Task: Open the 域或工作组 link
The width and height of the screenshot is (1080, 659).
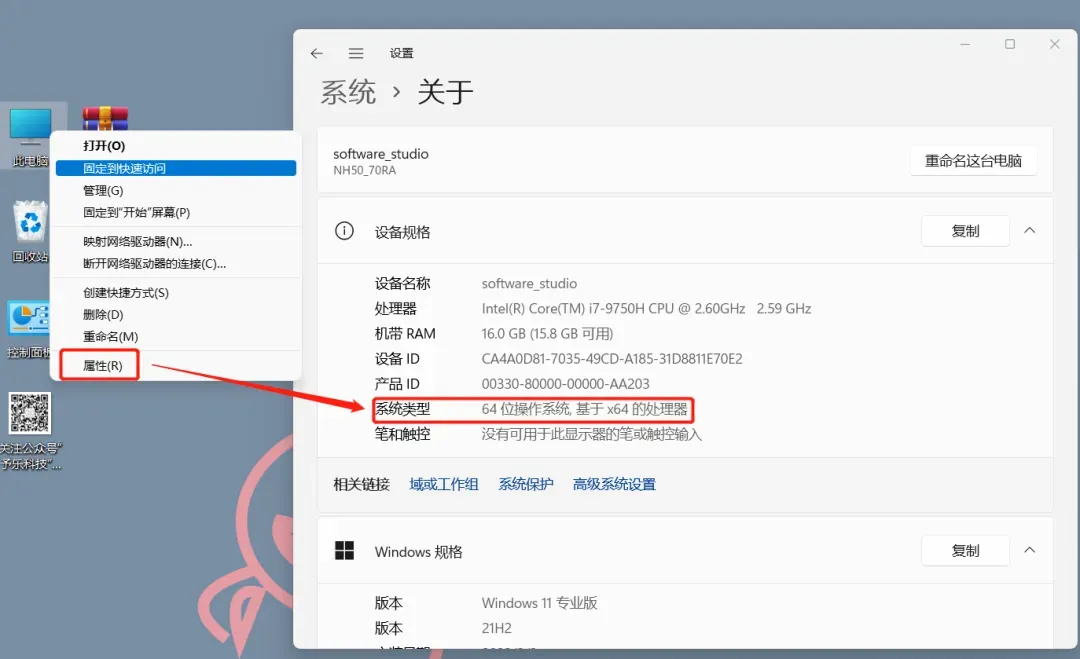Action: [444, 484]
